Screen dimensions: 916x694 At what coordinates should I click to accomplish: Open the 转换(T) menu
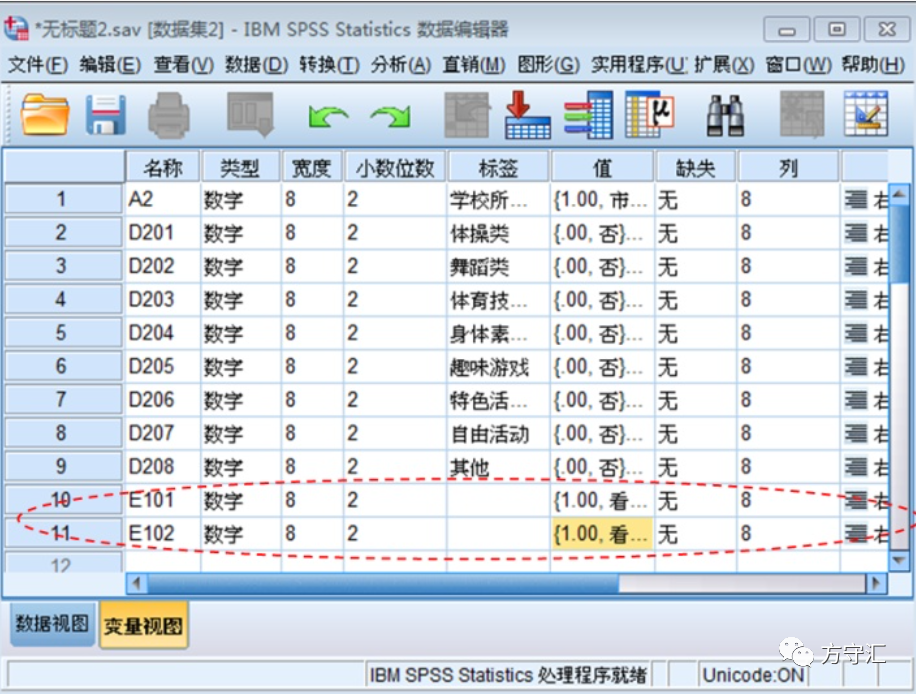pos(329,64)
